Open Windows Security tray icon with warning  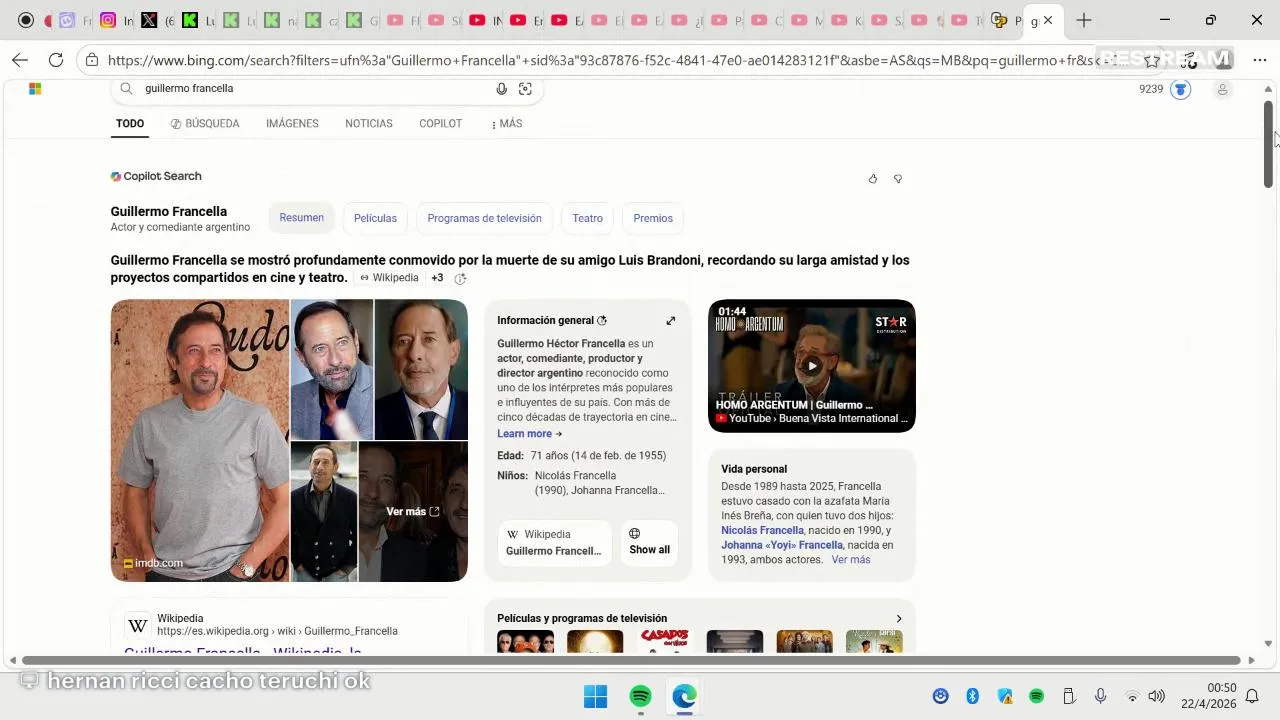[x=1005, y=696]
